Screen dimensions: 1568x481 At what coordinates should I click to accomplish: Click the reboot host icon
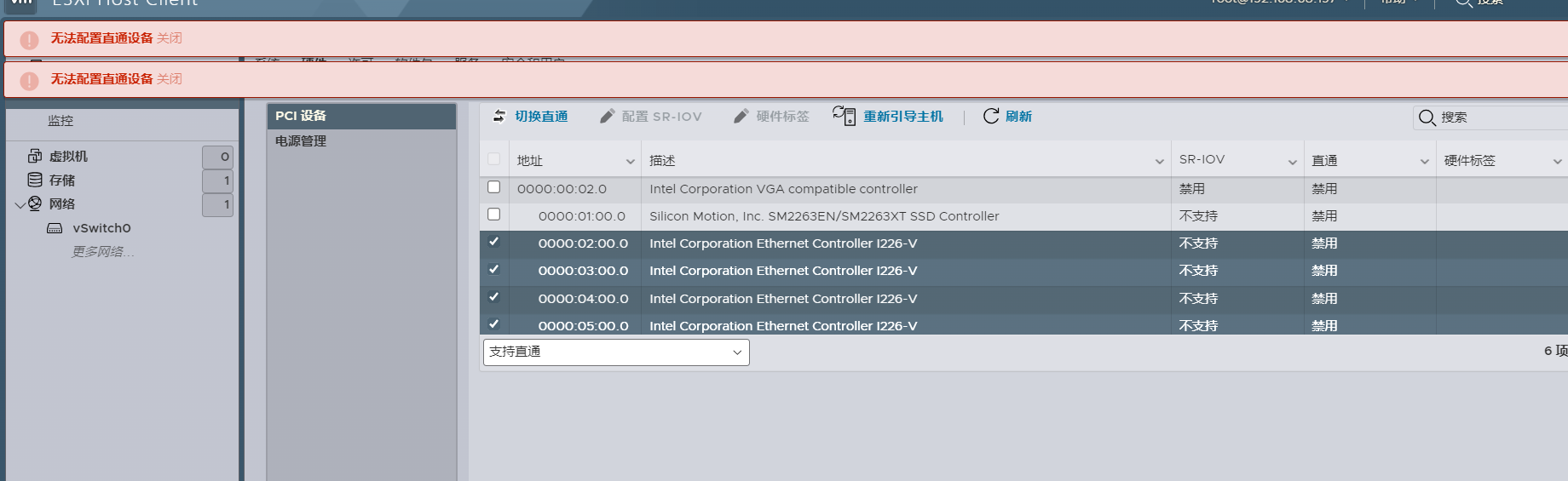tap(844, 116)
